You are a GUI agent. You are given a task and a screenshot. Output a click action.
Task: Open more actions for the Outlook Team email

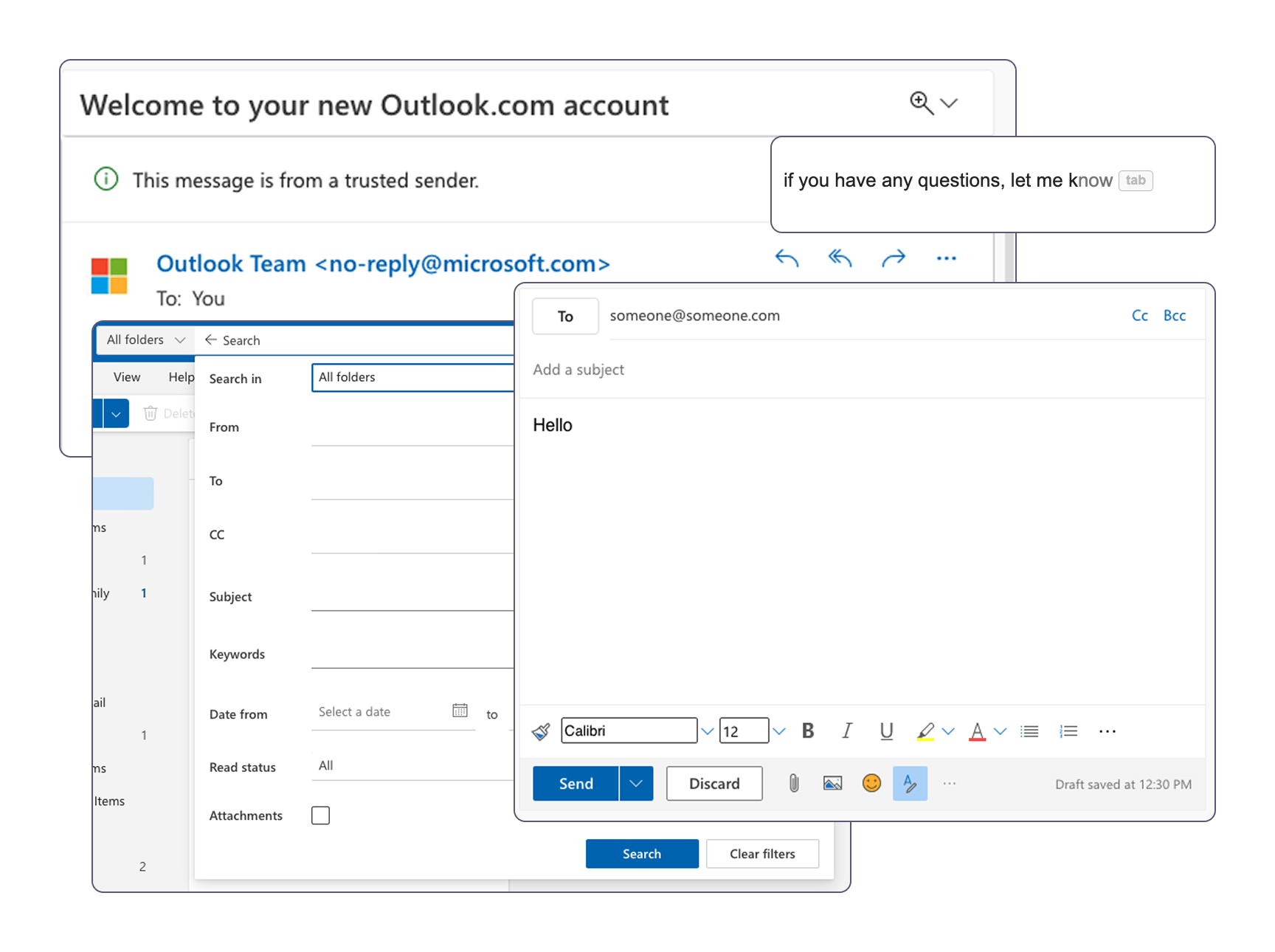coord(947,258)
